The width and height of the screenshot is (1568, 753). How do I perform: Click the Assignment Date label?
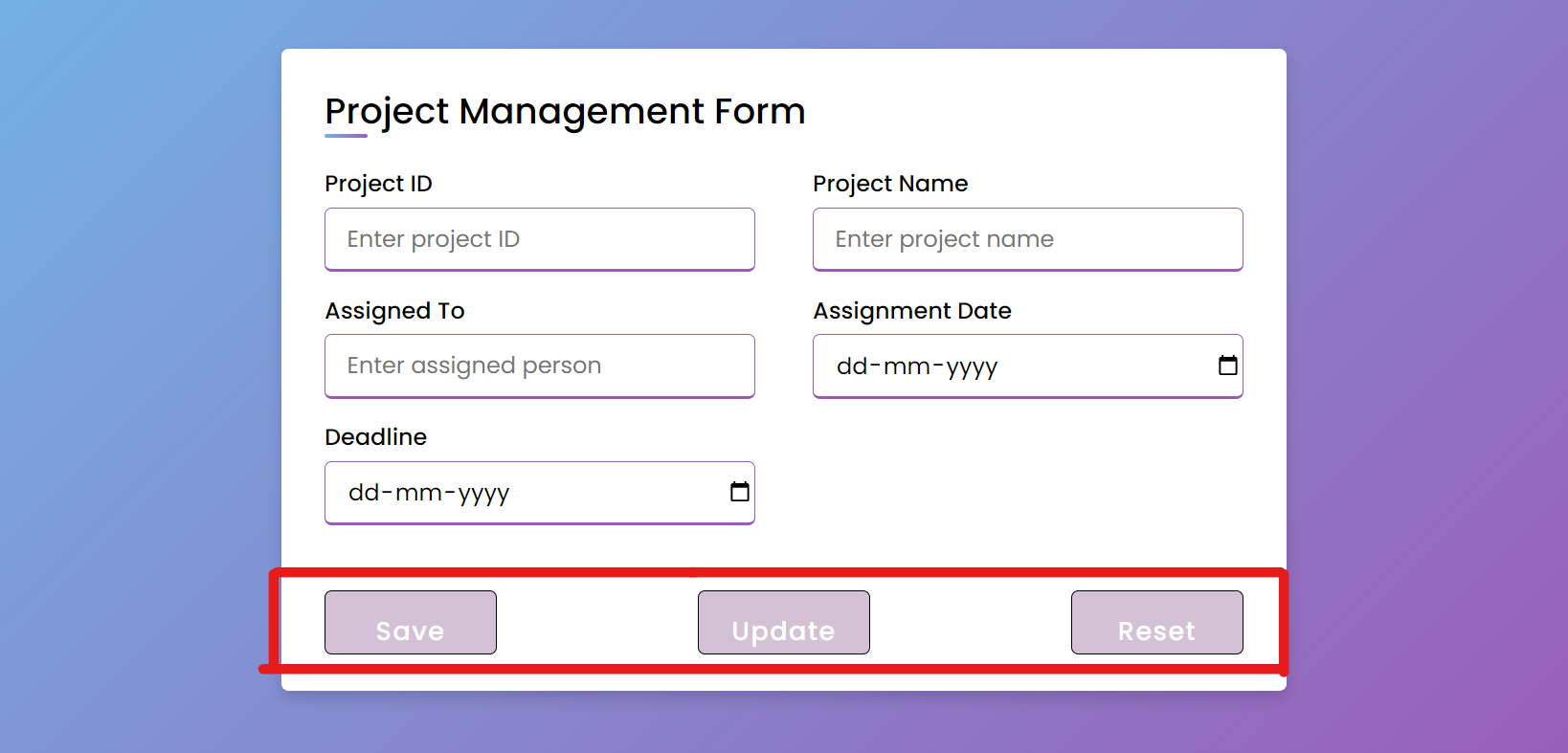click(912, 310)
